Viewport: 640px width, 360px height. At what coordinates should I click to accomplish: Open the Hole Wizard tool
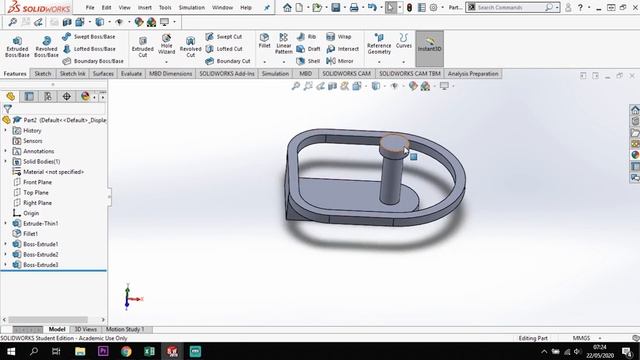pos(166,45)
